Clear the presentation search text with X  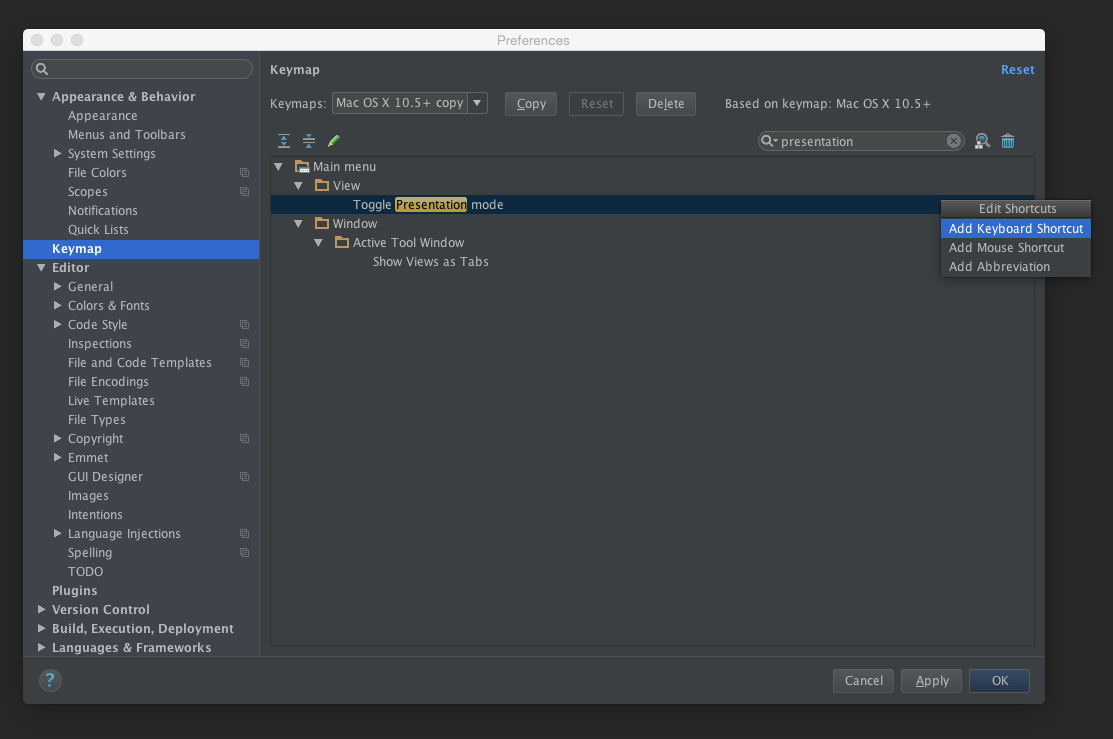(x=953, y=141)
